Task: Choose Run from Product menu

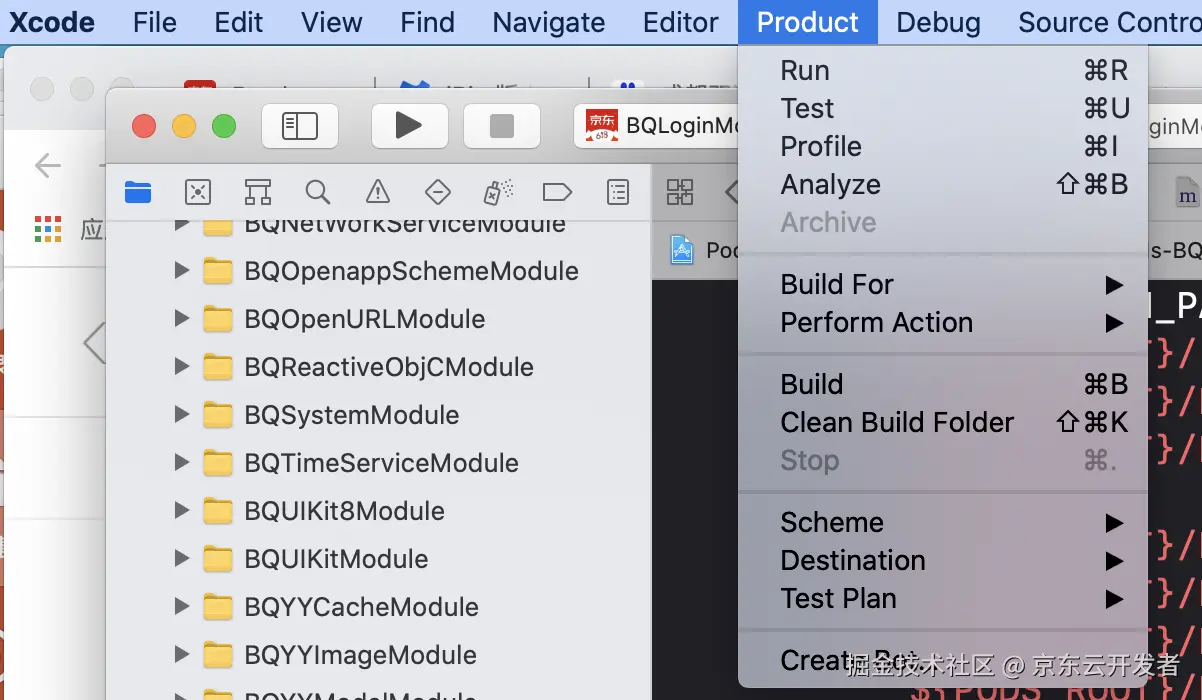Action: tap(943, 71)
